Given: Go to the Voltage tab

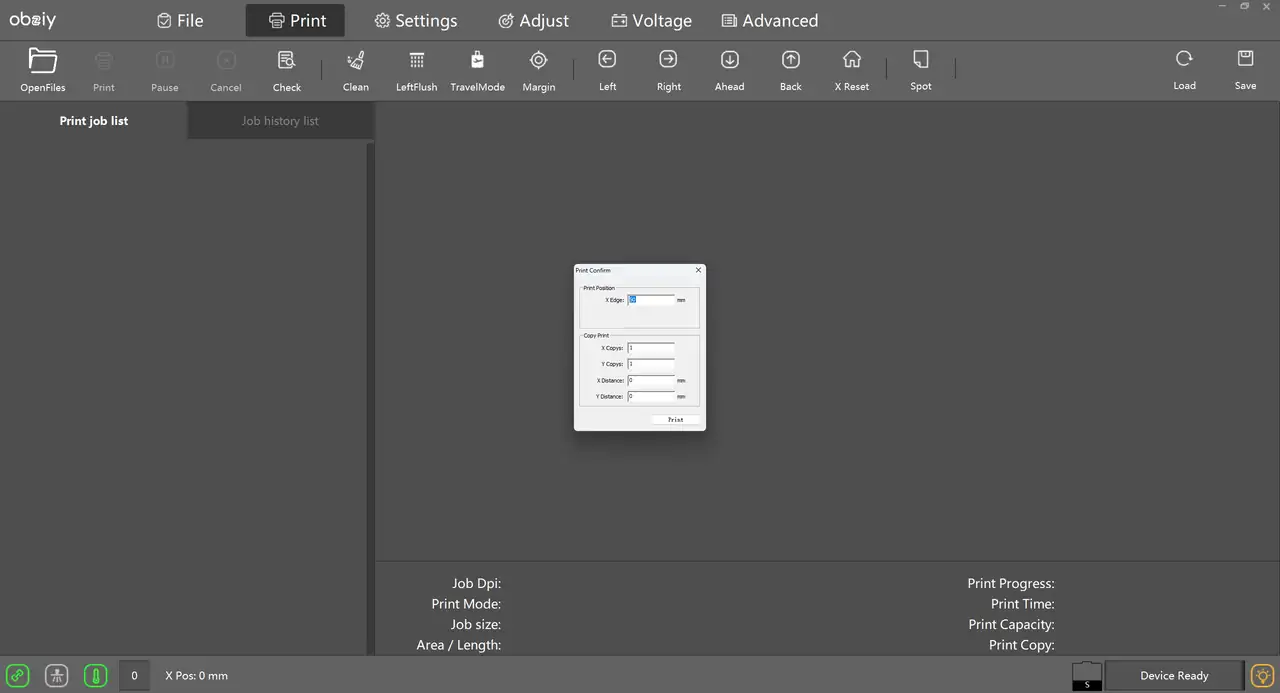Looking at the screenshot, I should 651,20.
